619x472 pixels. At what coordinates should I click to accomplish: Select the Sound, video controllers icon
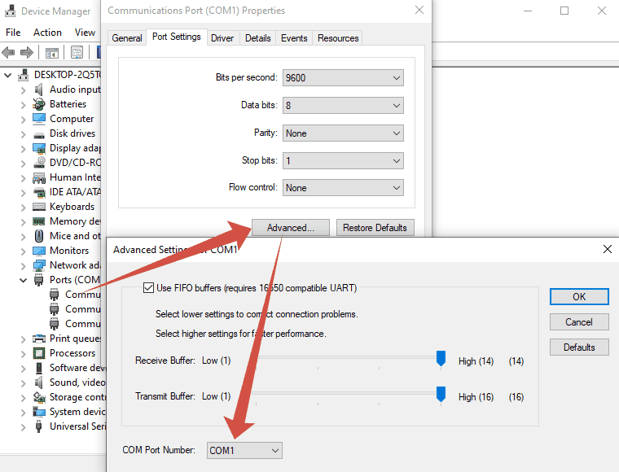[39, 382]
